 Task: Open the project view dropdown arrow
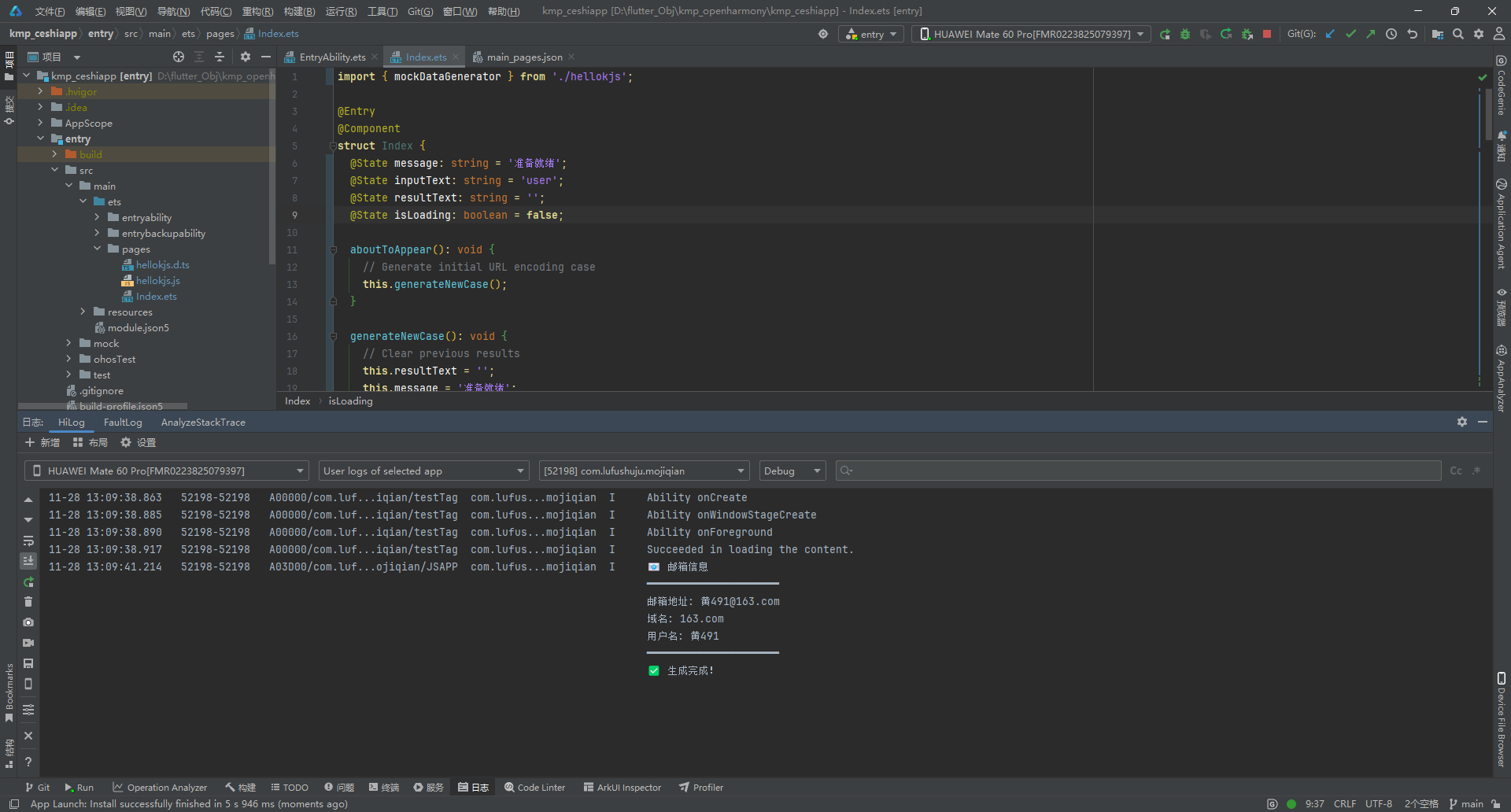77,57
